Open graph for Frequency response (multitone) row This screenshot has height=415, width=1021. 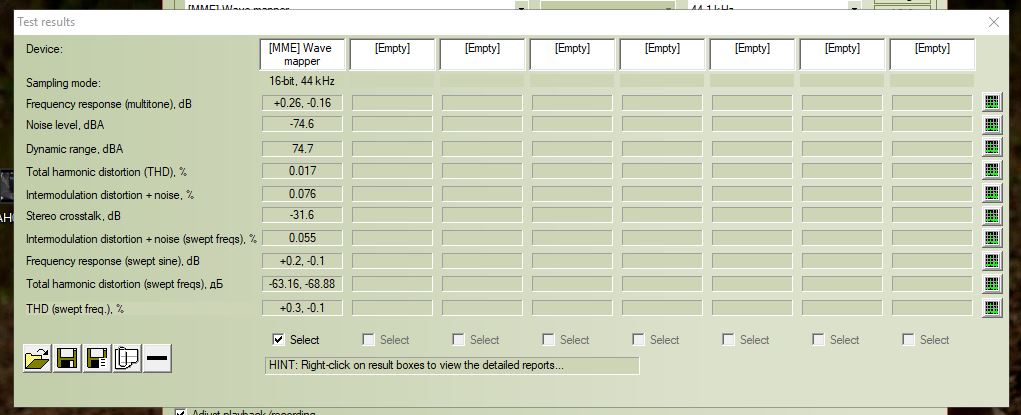992,103
